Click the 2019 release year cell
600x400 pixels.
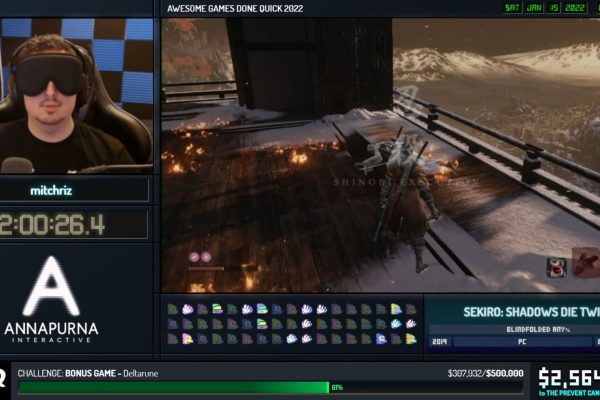(439, 341)
